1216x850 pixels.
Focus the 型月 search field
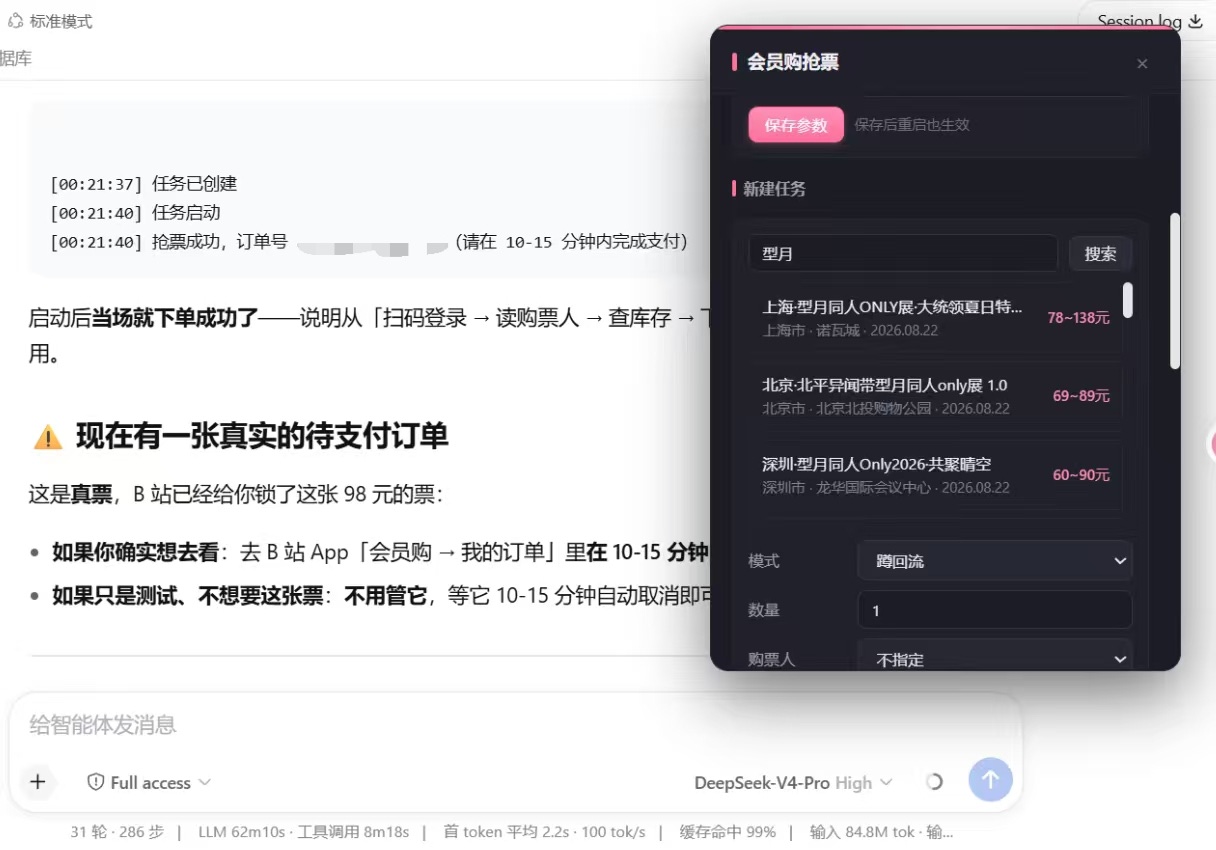(903, 254)
